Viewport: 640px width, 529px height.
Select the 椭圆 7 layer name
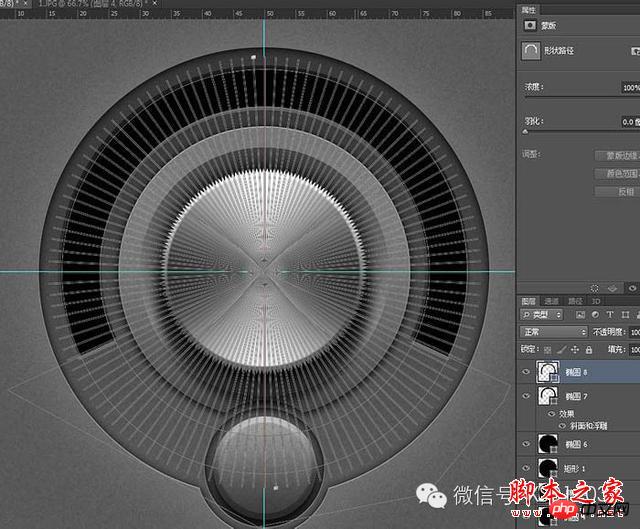click(x=576, y=396)
